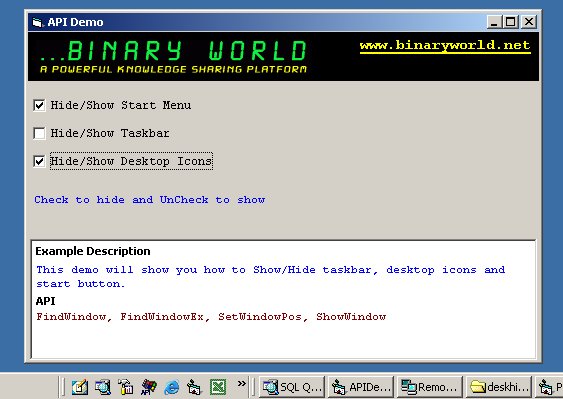Click the Binary World banner logo
563x399 pixels.
(x=173, y=56)
